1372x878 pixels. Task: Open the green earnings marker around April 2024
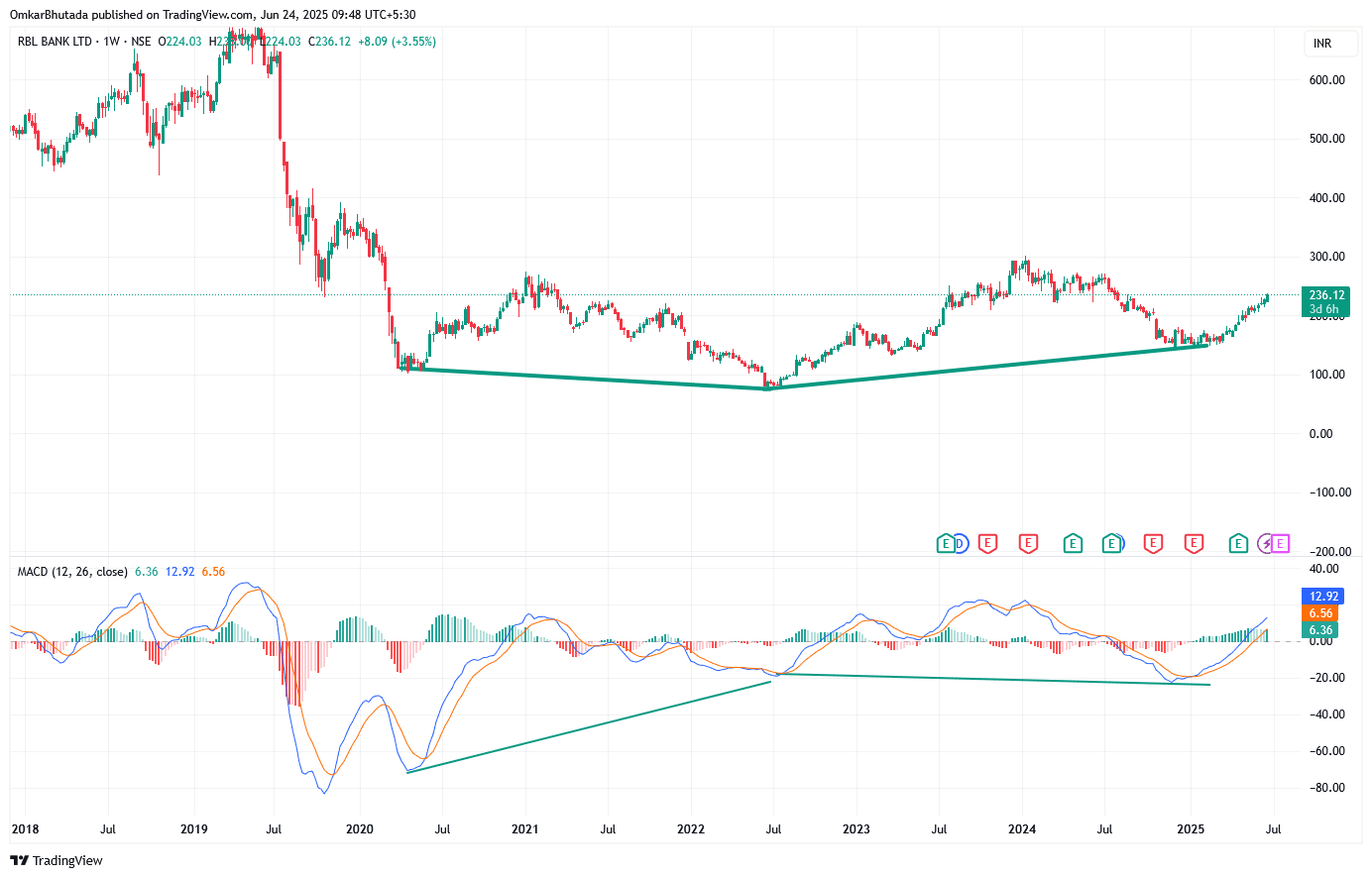coord(1072,543)
